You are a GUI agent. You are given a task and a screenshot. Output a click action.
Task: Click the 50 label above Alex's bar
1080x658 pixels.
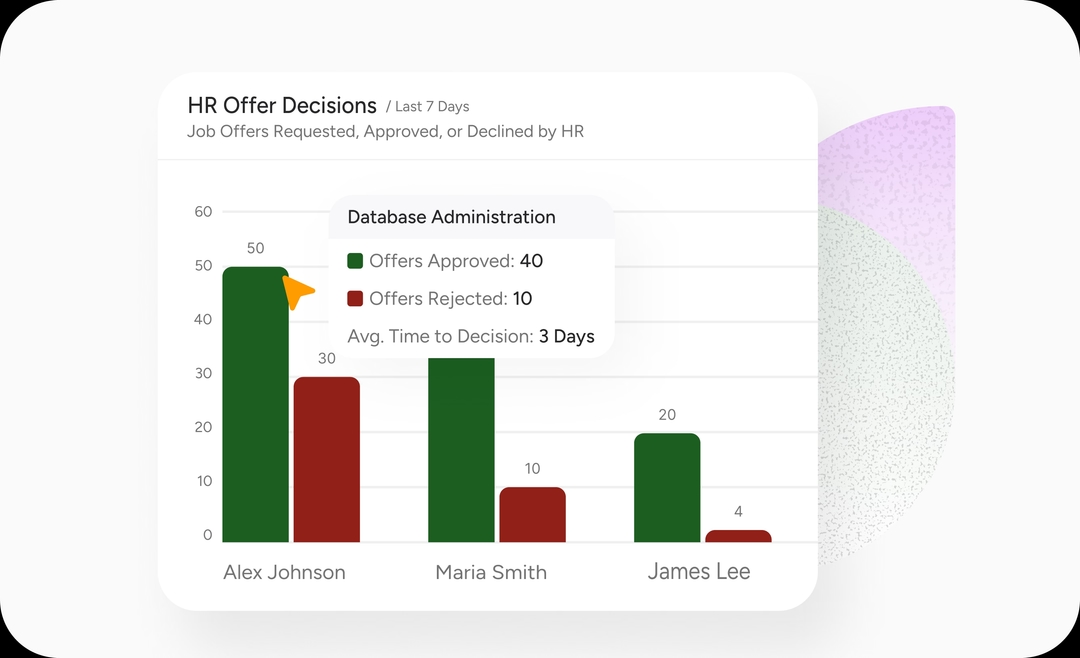(x=255, y=248)
